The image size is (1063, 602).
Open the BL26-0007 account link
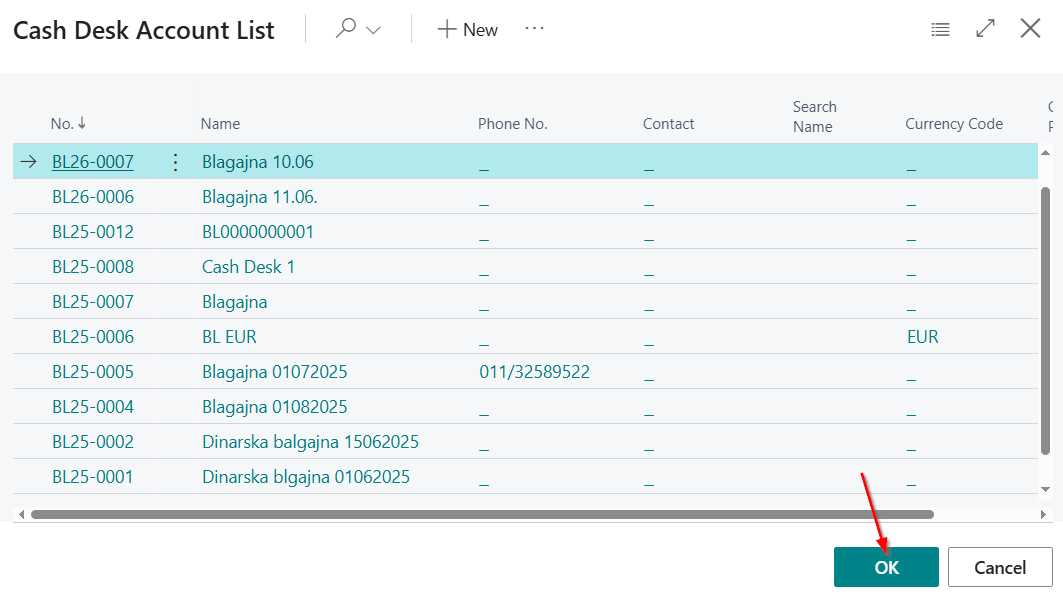tap(93, 162)
